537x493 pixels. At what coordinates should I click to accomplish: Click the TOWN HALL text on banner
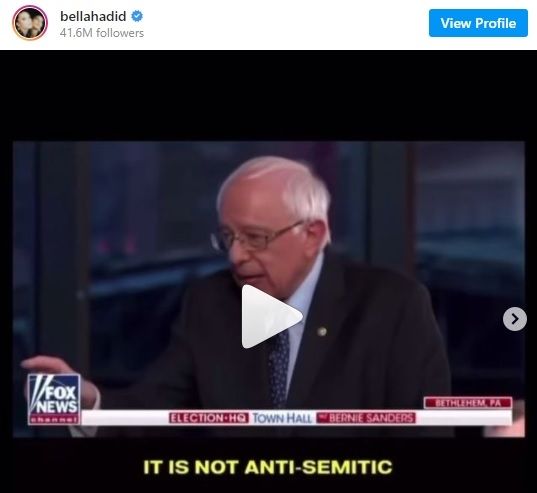[x=282, y=418]
